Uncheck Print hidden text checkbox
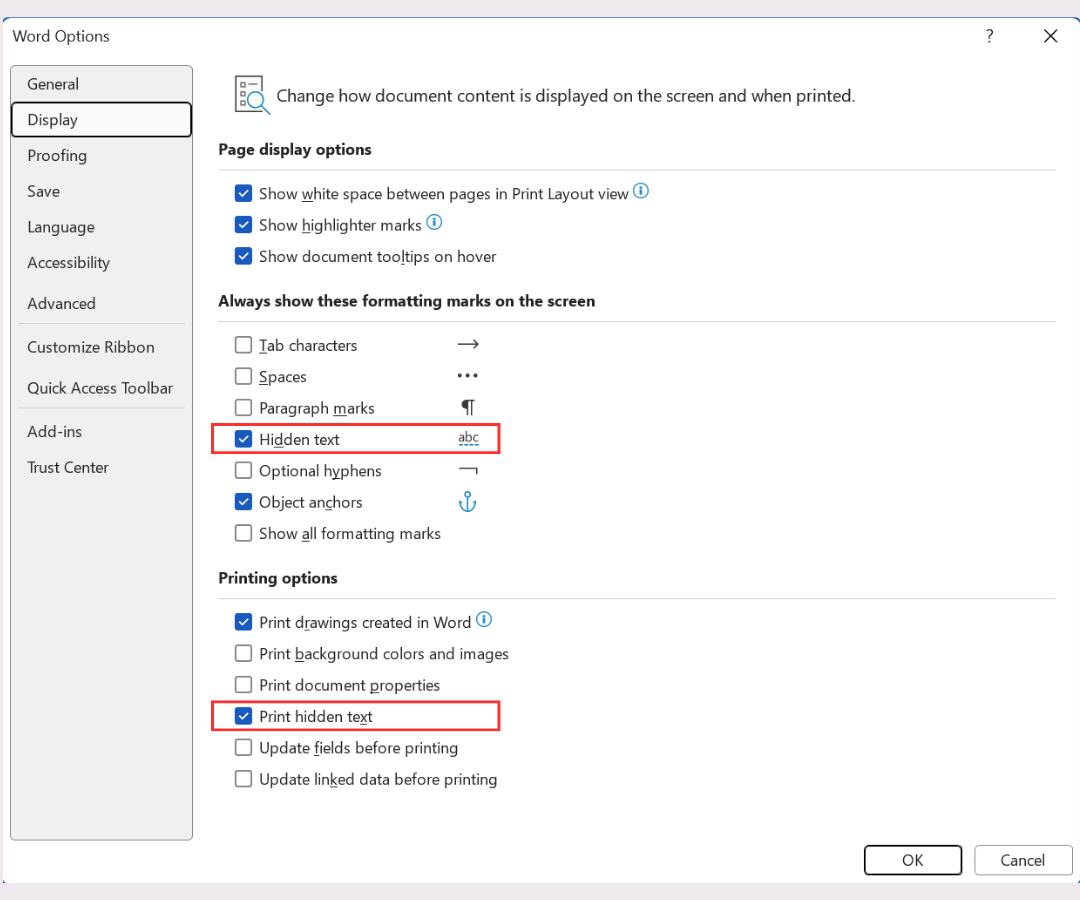This screenshot has height=900, width=1080. [x=243, y=716]
